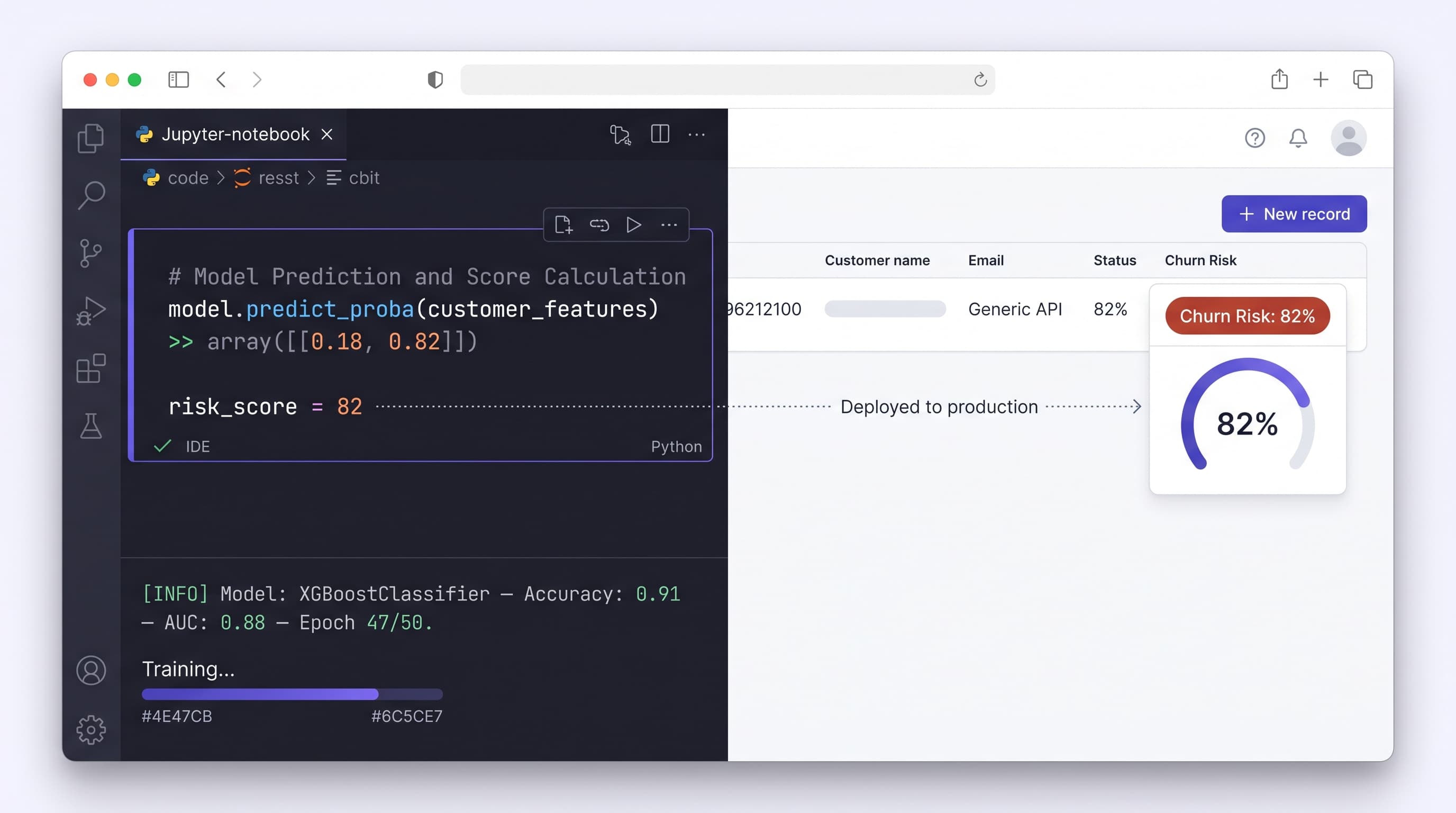Open the Manage gear icon
Image resolution: width=1456 pixels, height=813 pixels.
pyautogui.click(x=90, y=729)
